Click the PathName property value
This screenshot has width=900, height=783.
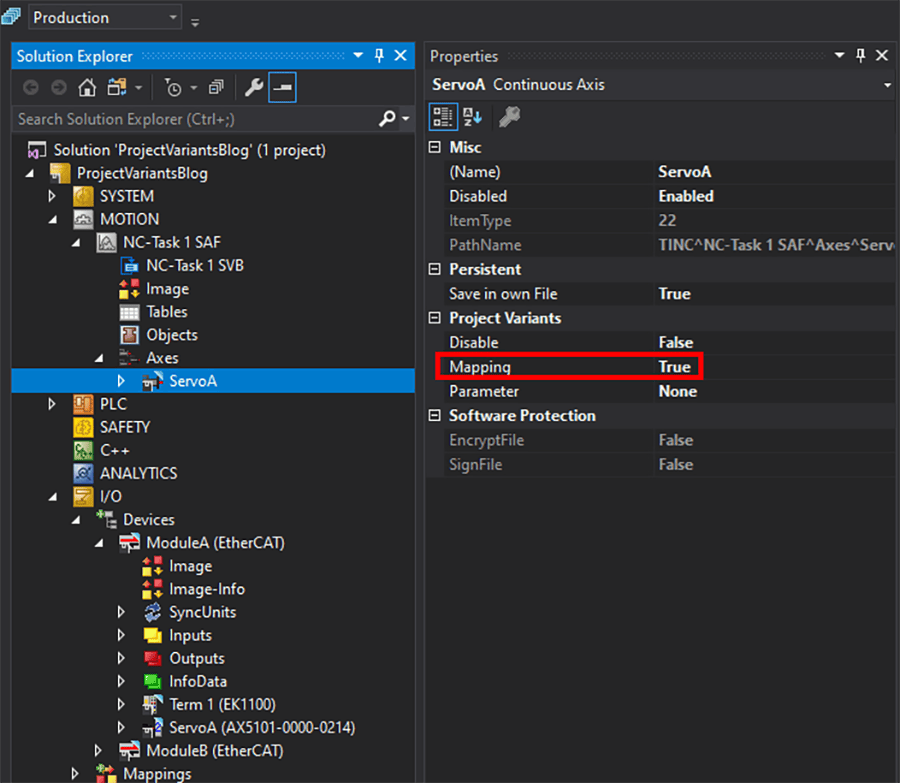click(x=776, y=245)
